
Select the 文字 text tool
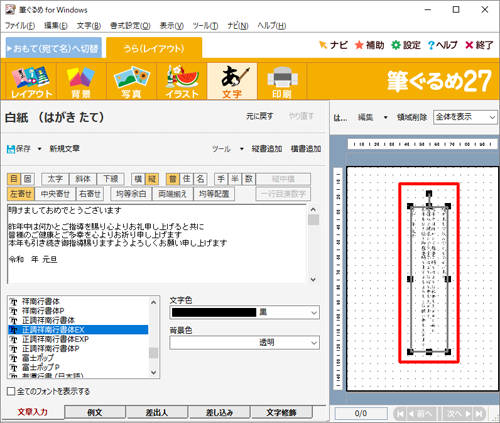(232, 82)
